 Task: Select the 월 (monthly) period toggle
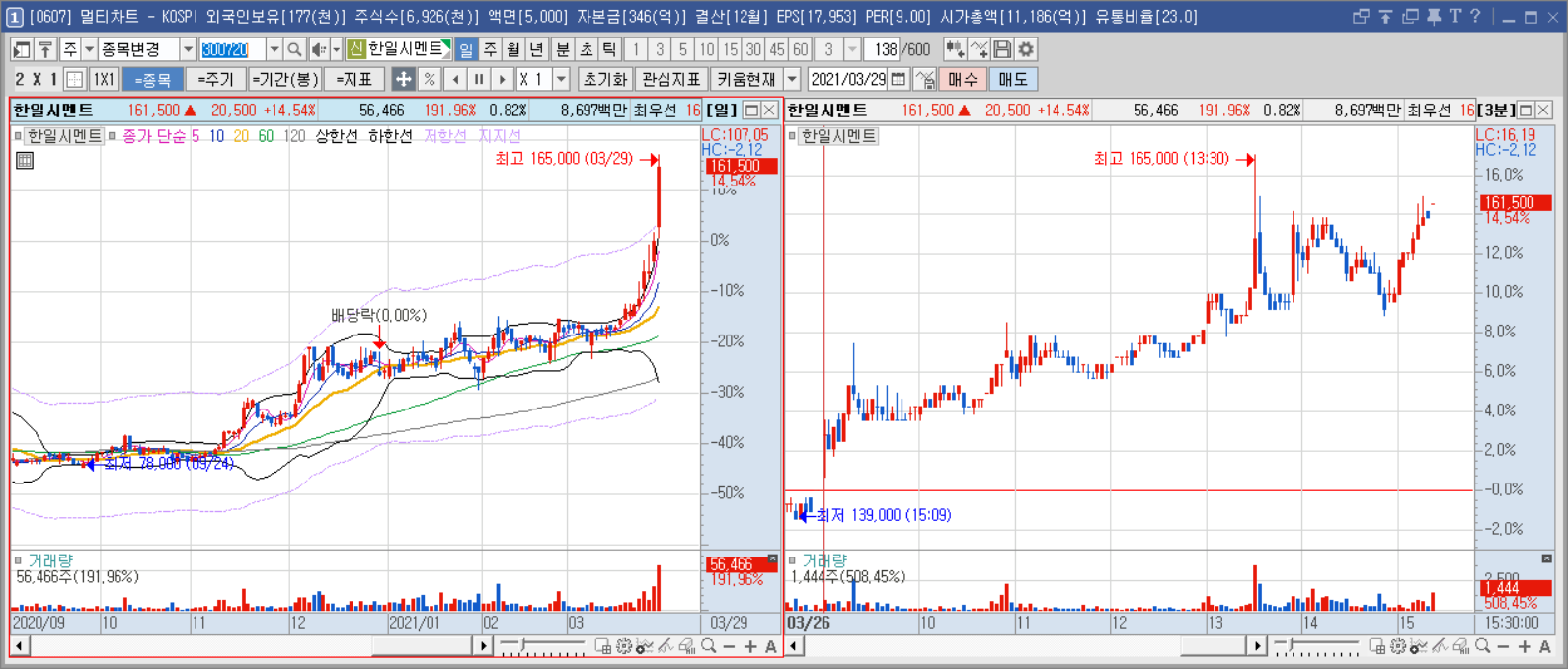513,49
